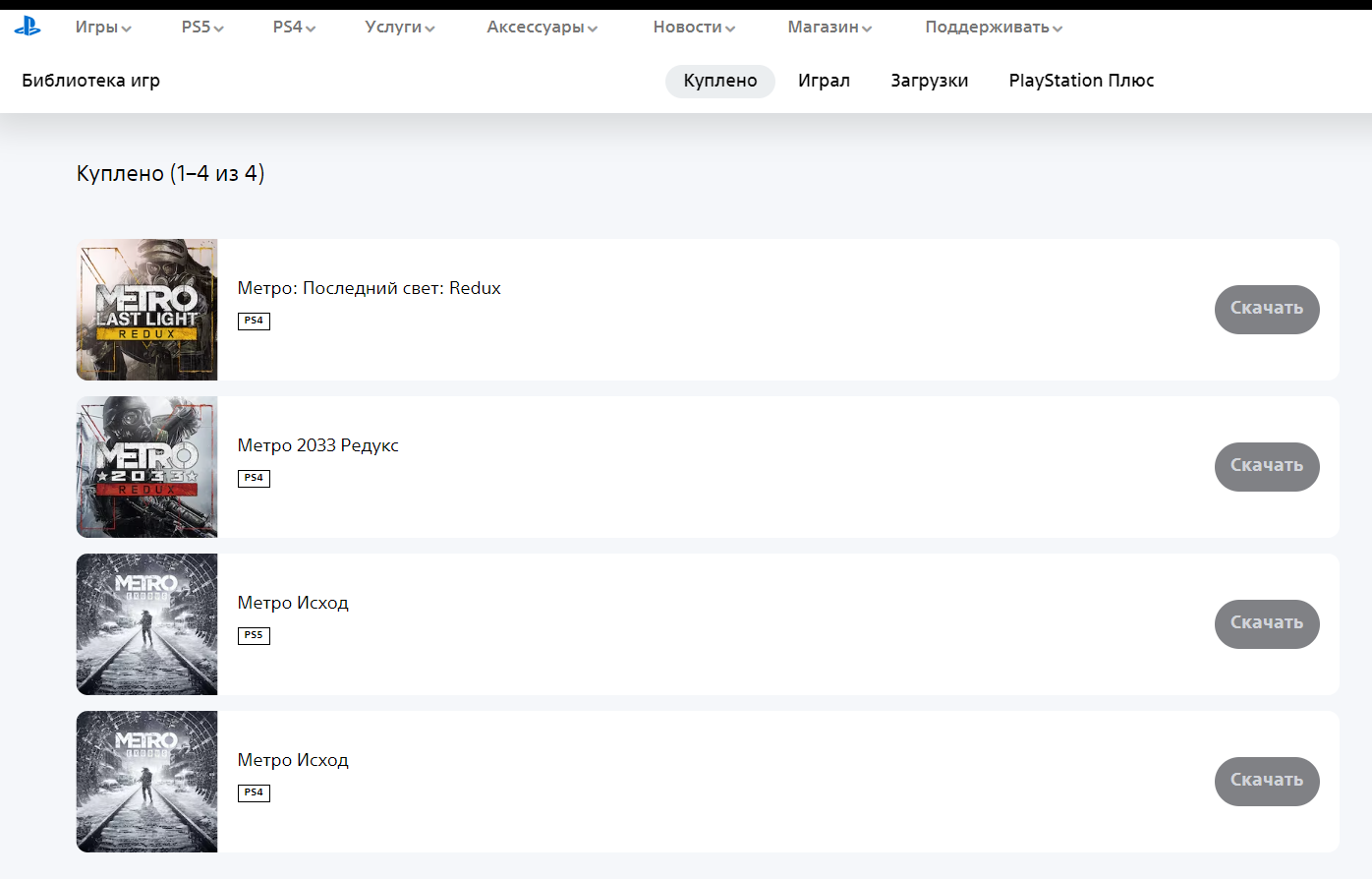The image size is (1372, 879).
Task: Click the PlayStation logo icon
Action: pos(28,28)
